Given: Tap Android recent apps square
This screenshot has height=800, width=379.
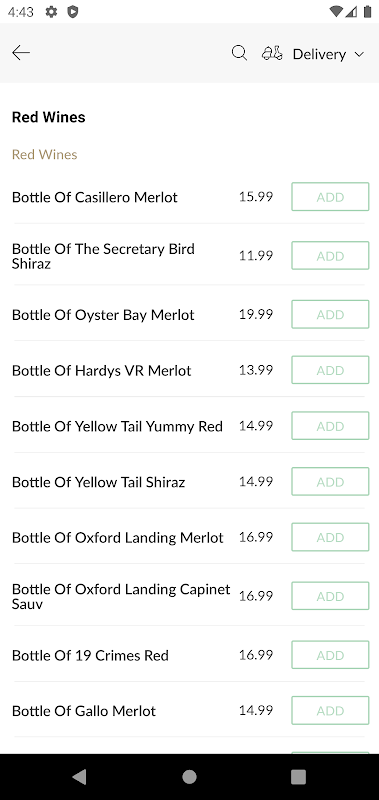Looking at the screenshot, I should (x=298, y=777).
